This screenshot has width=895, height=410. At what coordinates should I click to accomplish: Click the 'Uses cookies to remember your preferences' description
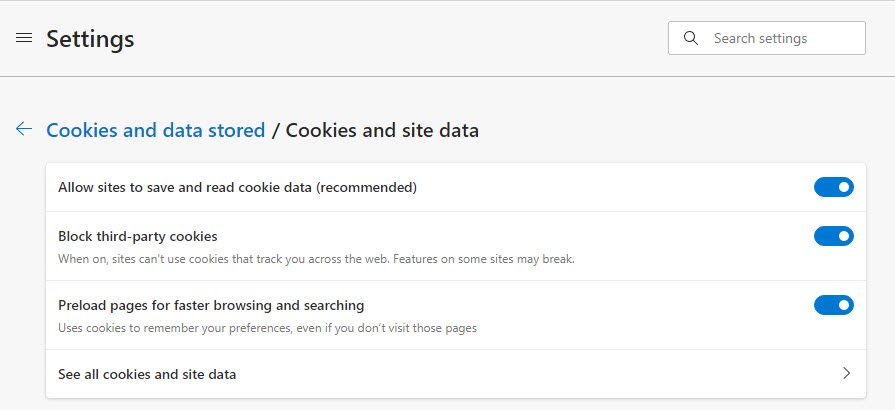tap(200, 328)
